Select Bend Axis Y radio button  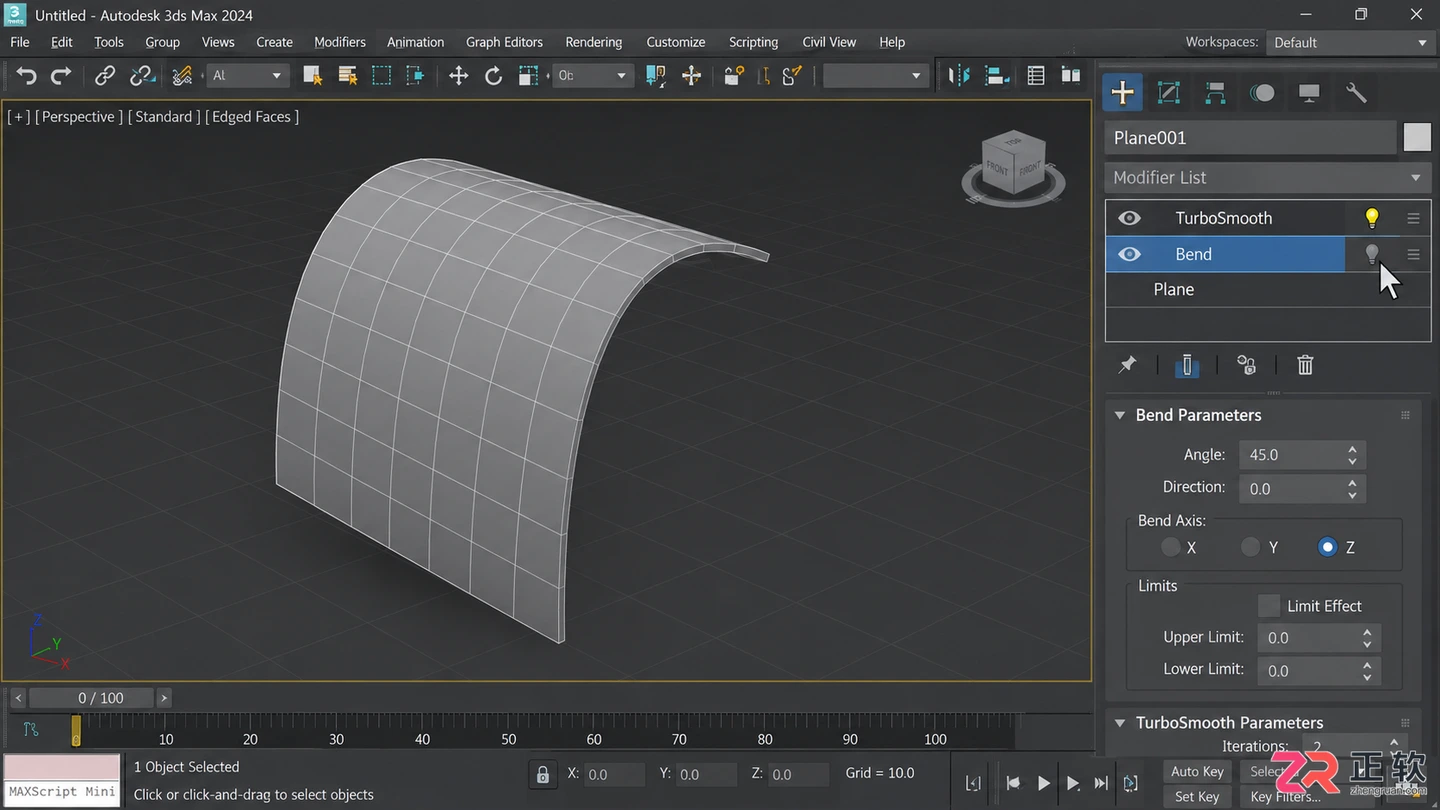(1251, 547)
